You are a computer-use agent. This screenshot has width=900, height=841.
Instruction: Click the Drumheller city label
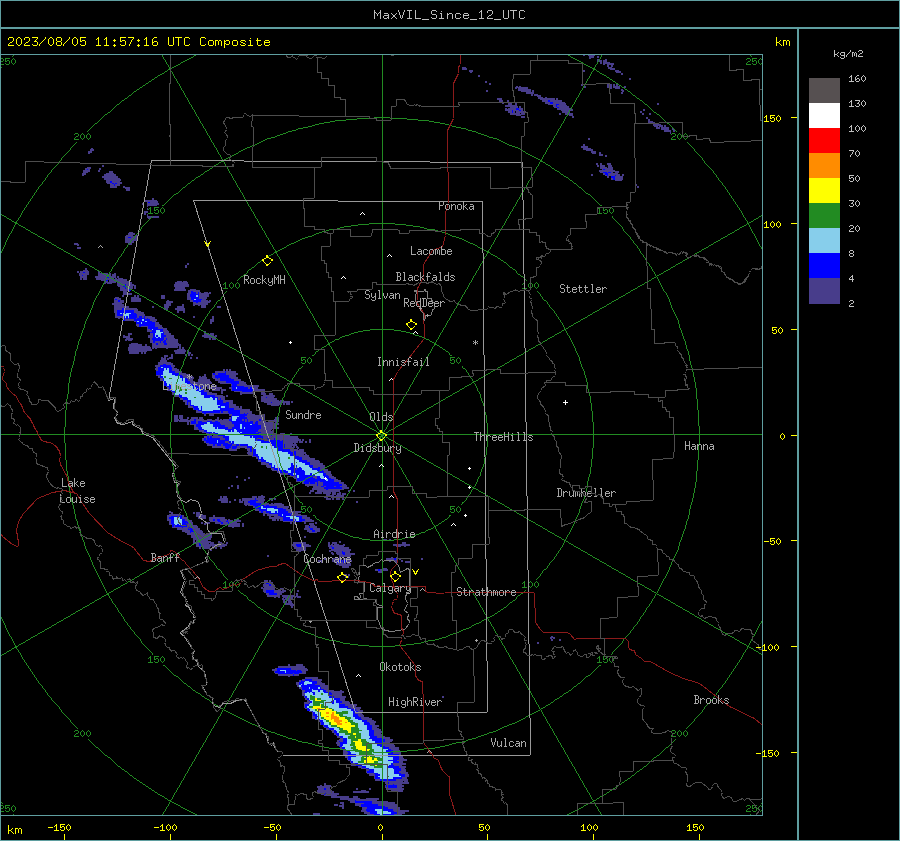tap(586, 493)
